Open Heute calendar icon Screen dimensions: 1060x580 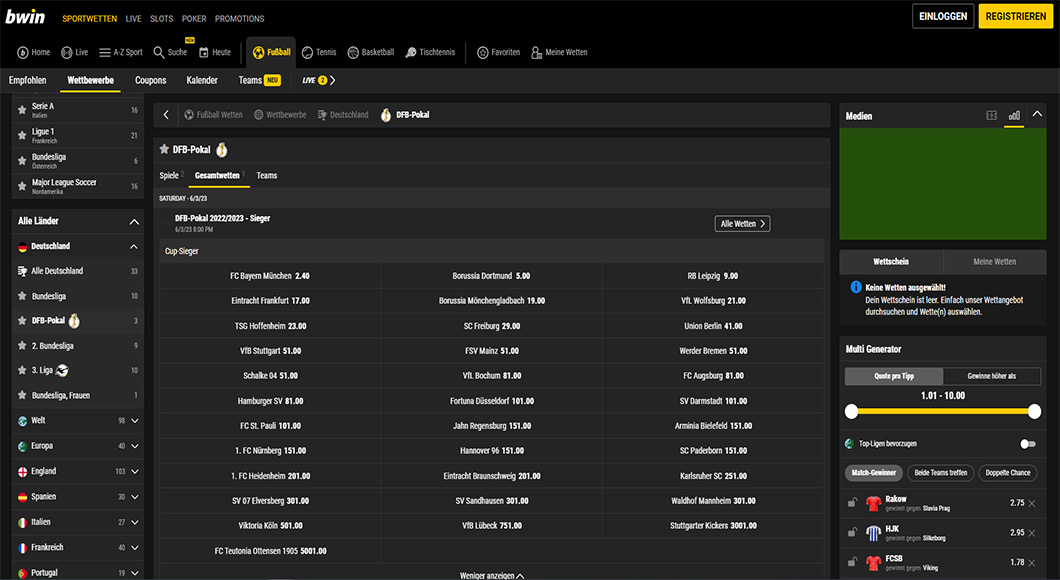[x=203, y=53]
